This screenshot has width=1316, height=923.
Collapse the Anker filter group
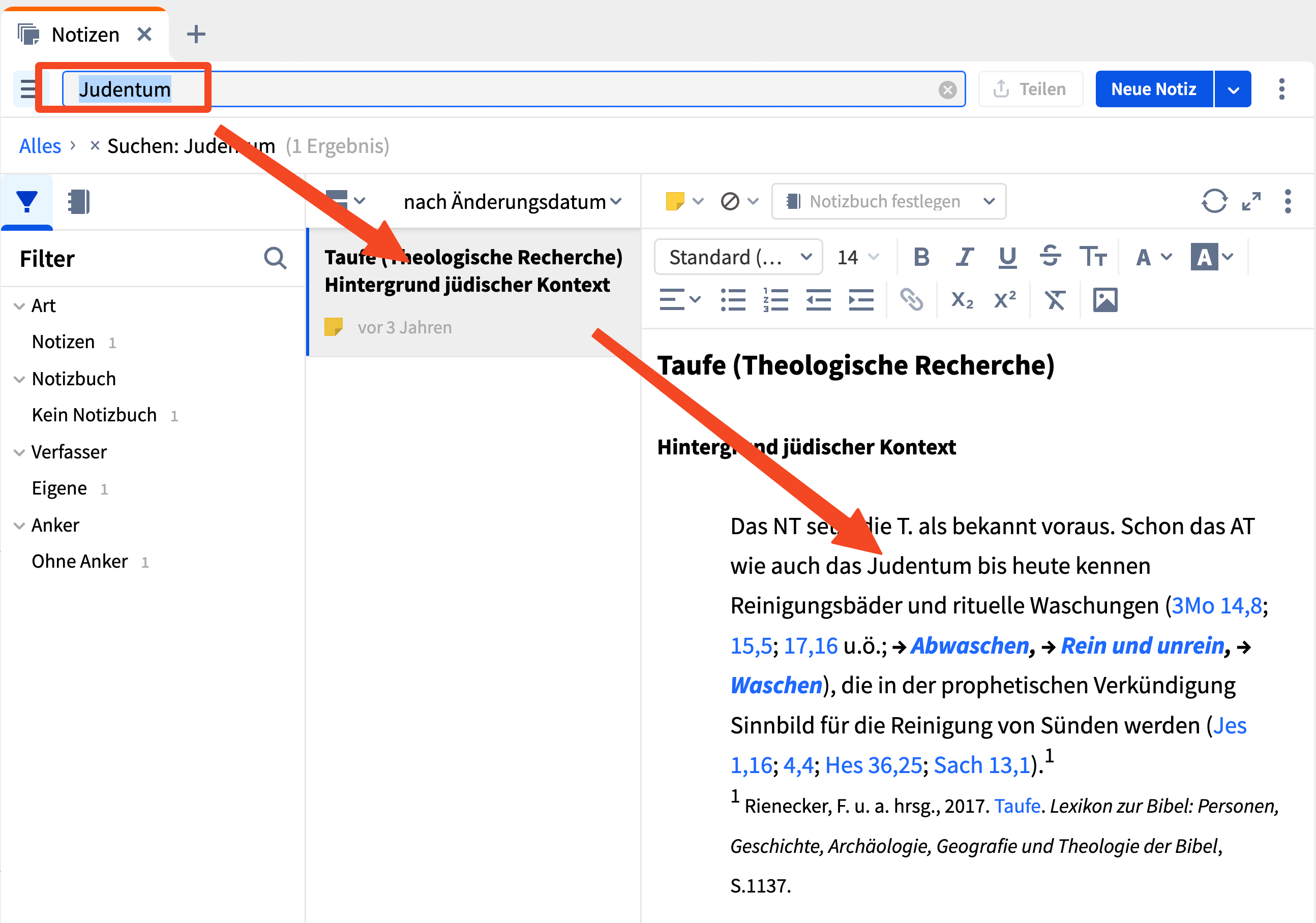[x=19, y=526]
